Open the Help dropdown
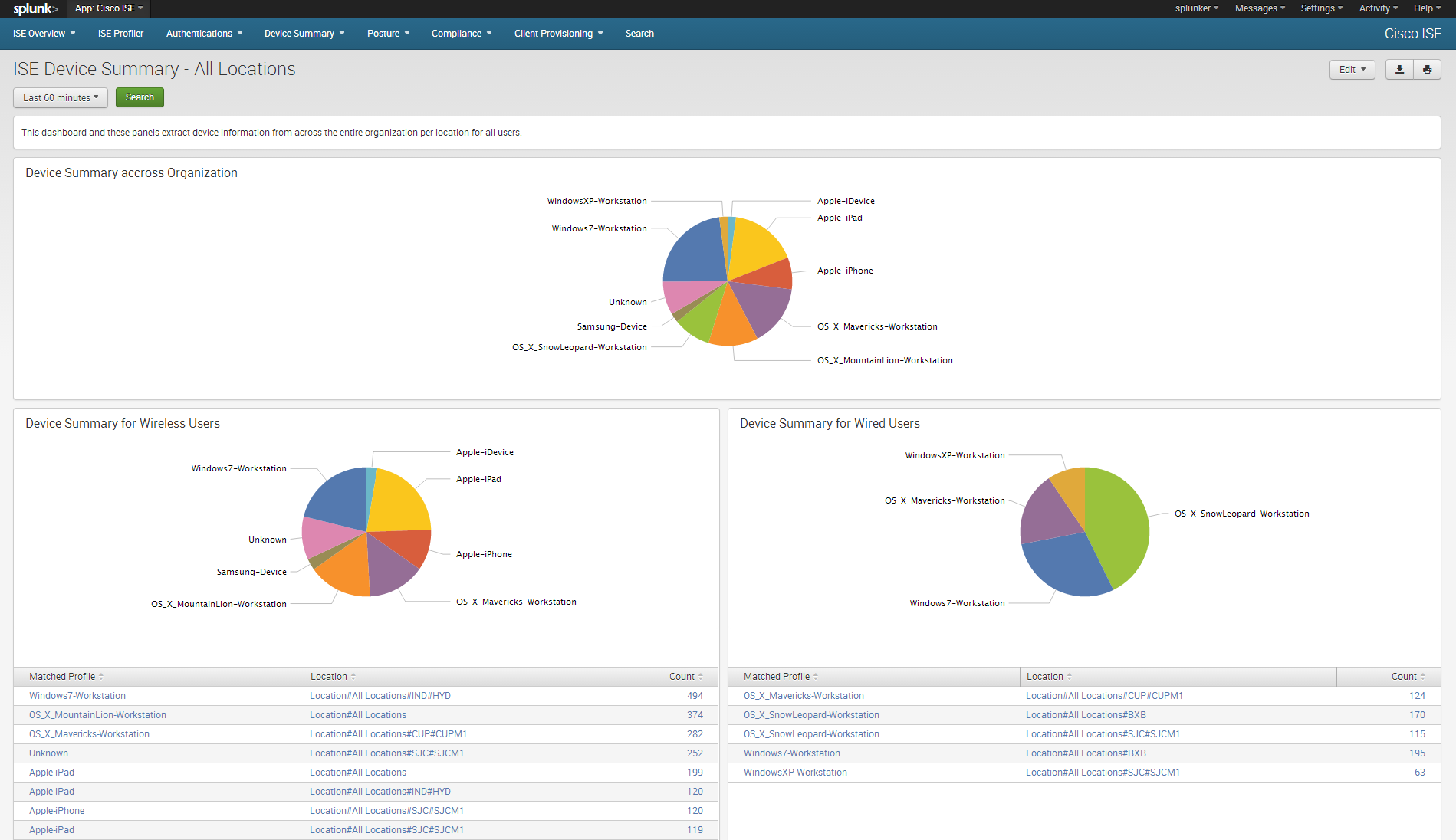The width and height of the screenshot is (1456, 840). [x=1427, y=8]
